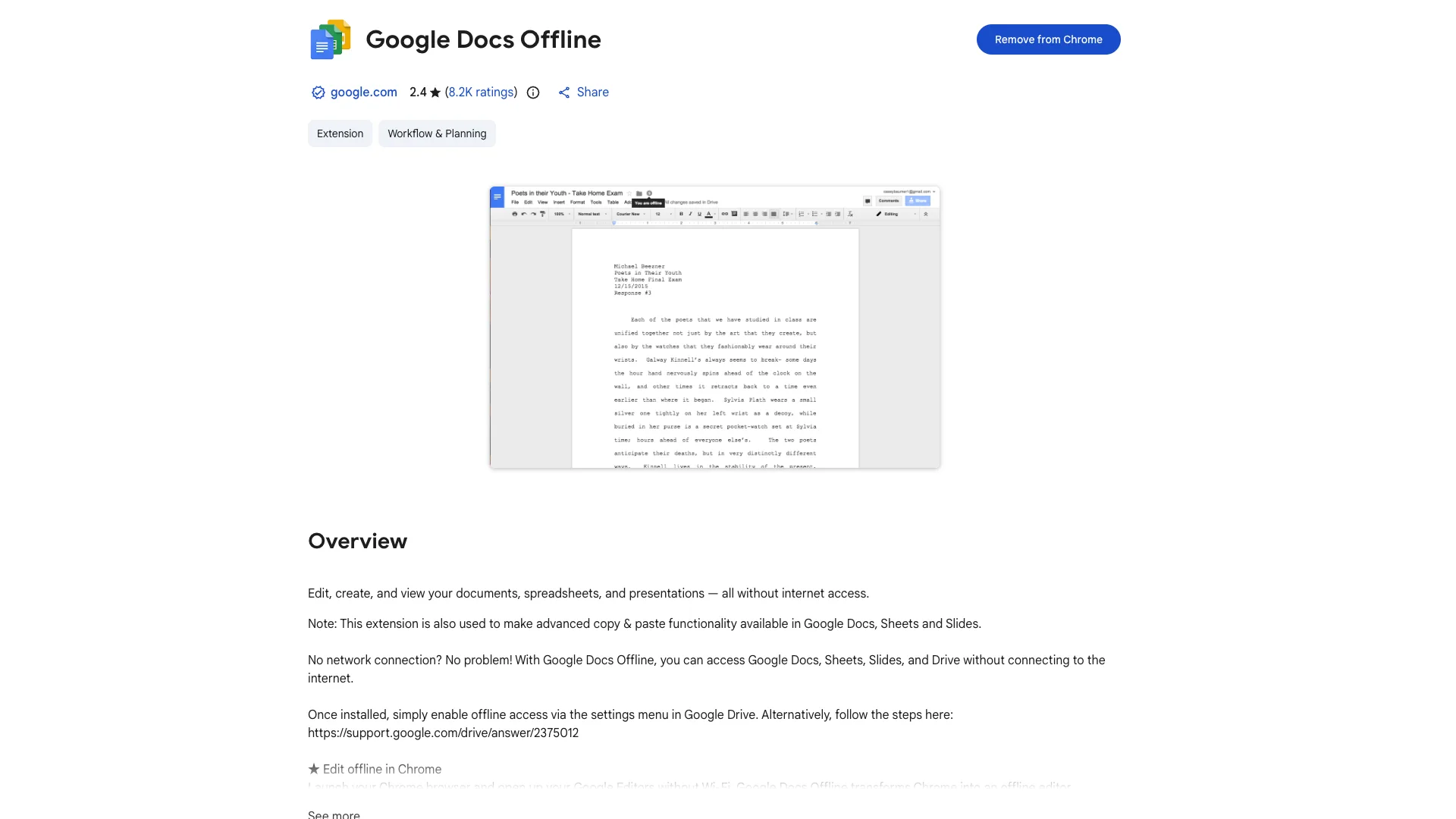This screenshot has height=819, width=1456.
Task: Click the verified publisher badge icon
Action: (x=318, y=93)
